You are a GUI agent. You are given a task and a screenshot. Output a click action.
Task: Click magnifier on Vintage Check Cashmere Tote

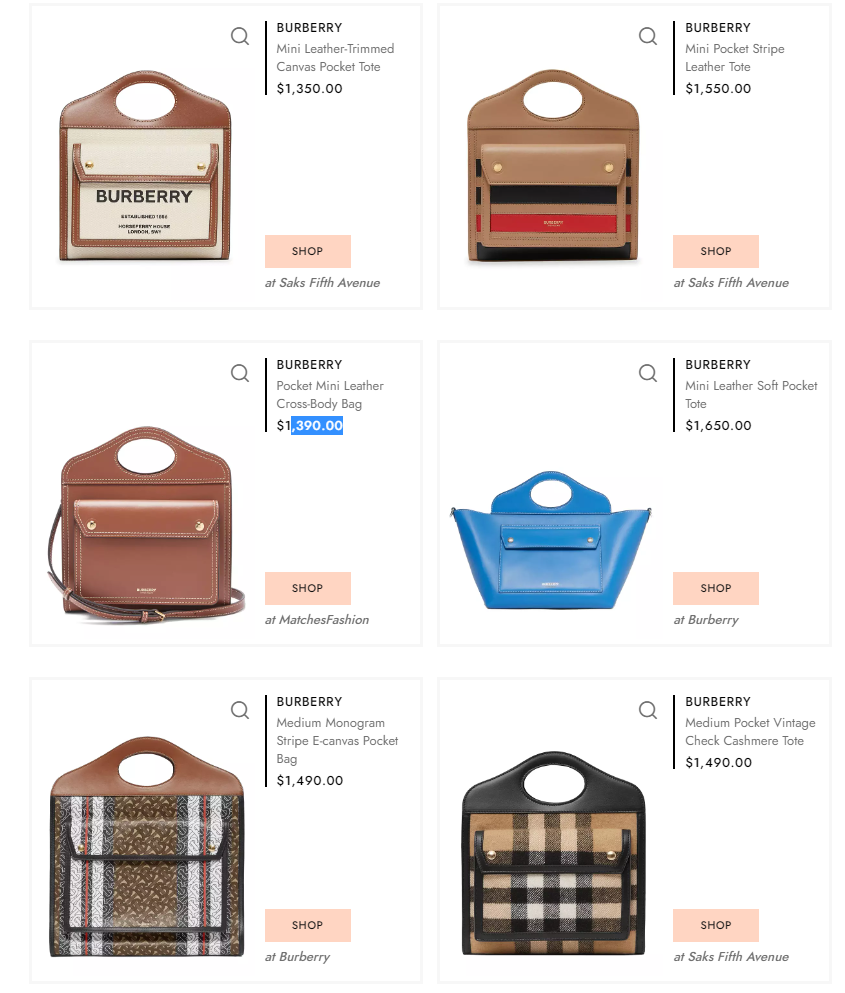coord(647,710)
